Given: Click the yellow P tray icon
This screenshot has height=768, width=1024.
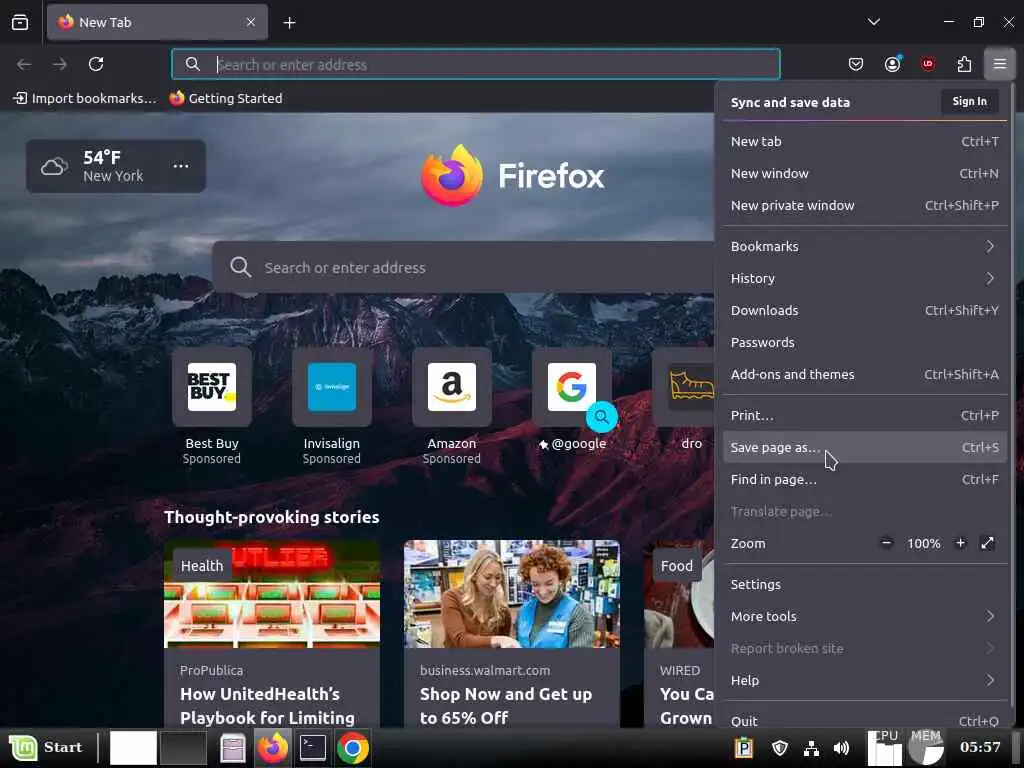Looking at the screenshot, I should (x=744, y=748).
